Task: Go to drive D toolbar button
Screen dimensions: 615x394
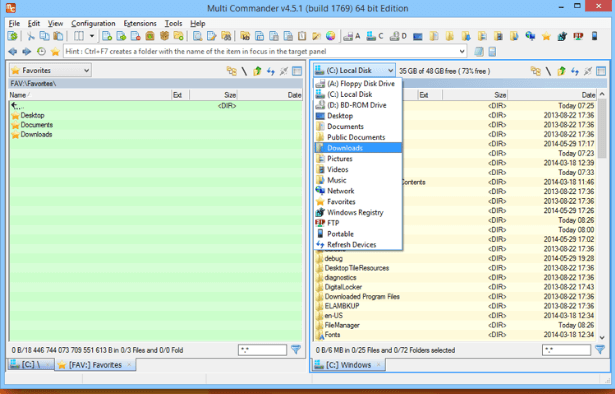Action: [398, 36]
